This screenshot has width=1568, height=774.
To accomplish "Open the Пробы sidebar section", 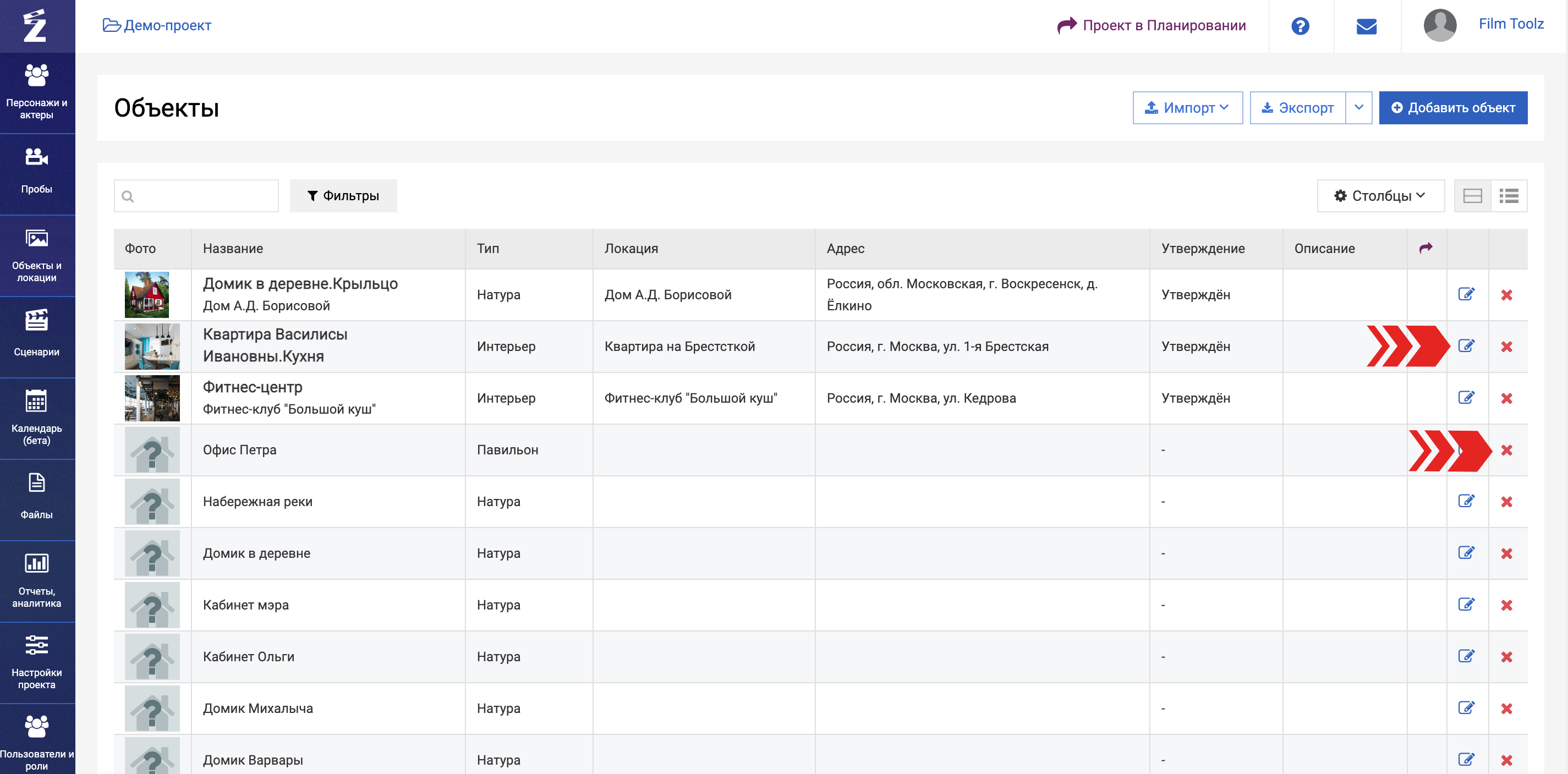I will [36, 174].
